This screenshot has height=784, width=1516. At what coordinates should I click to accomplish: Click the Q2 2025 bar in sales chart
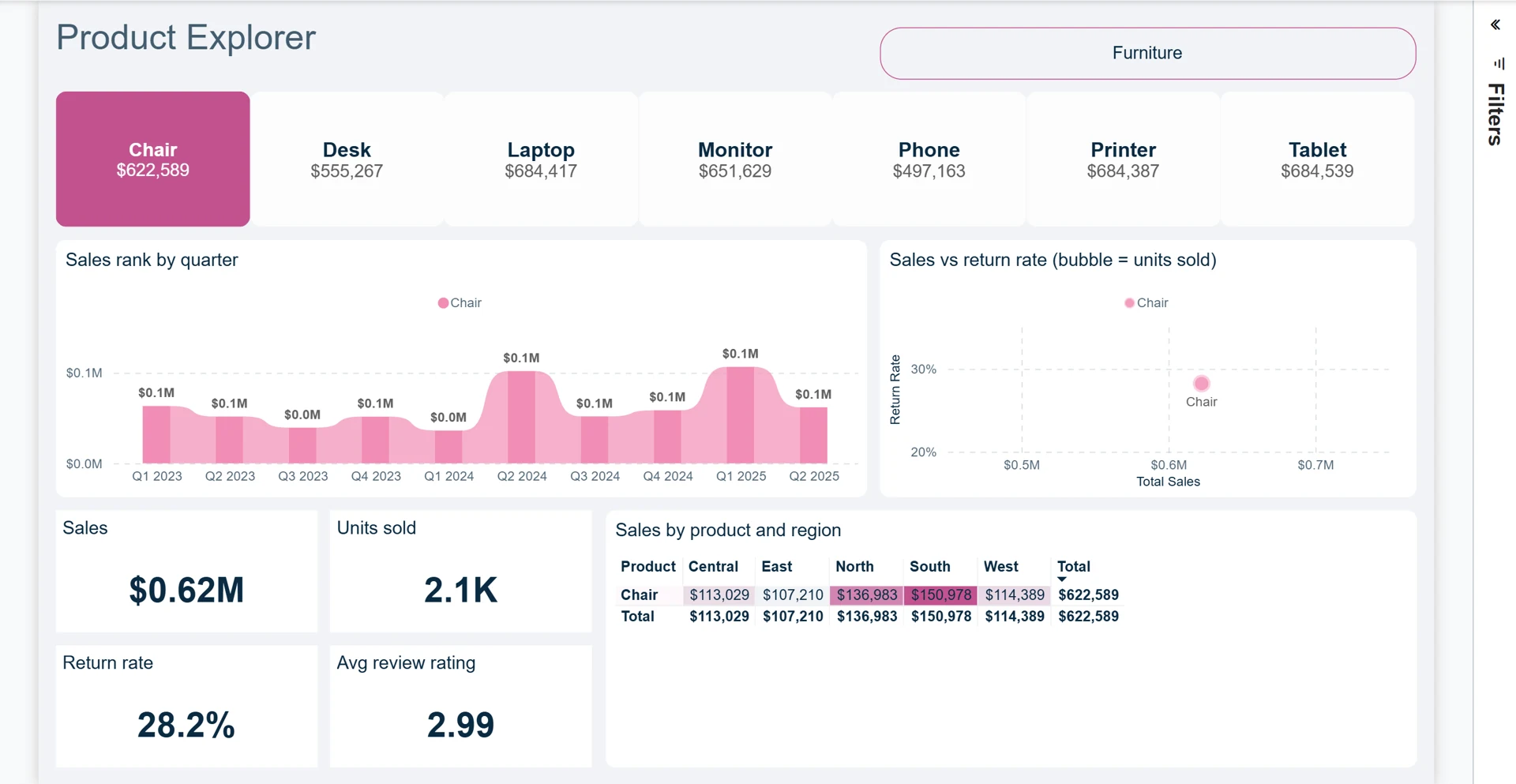click(x=813, y=435)
